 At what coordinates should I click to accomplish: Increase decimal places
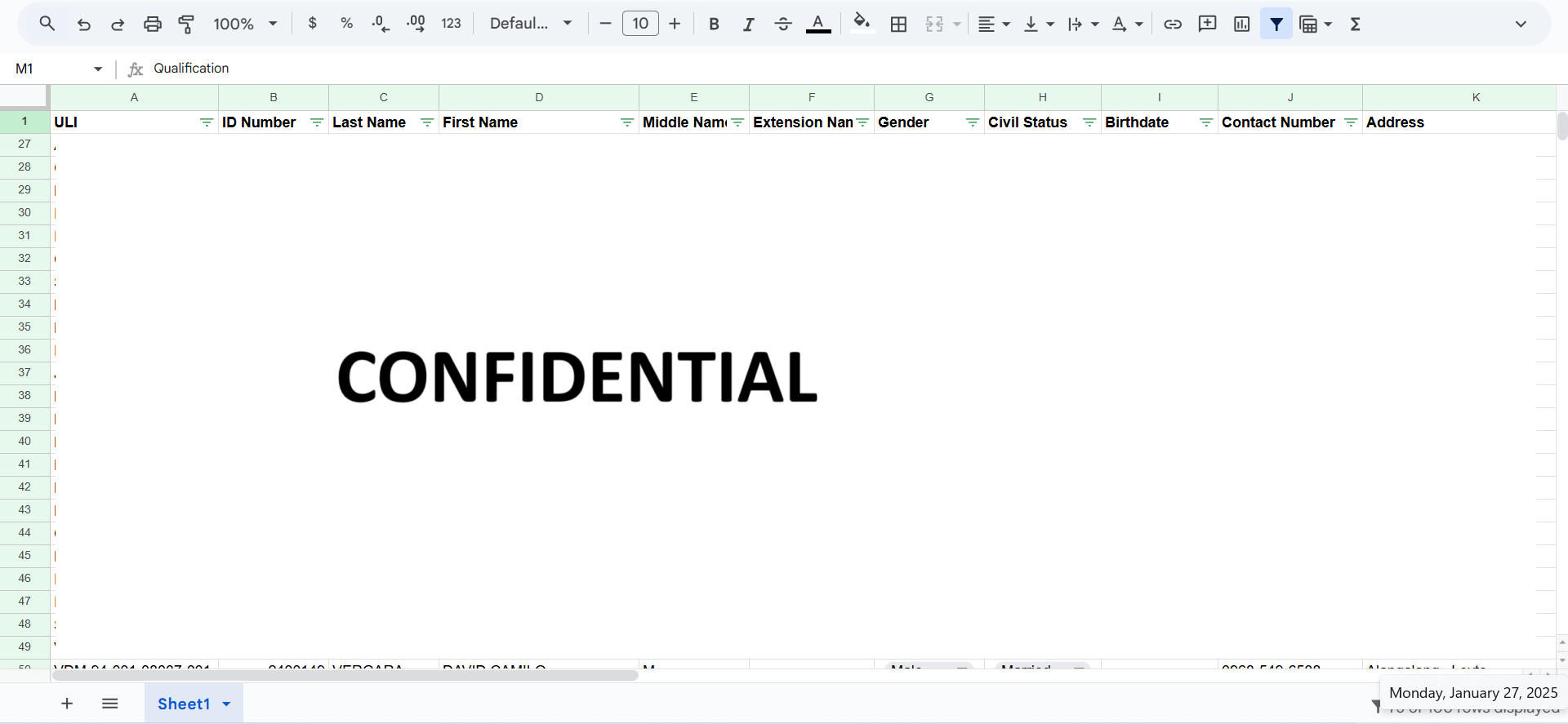coord(416,24)
